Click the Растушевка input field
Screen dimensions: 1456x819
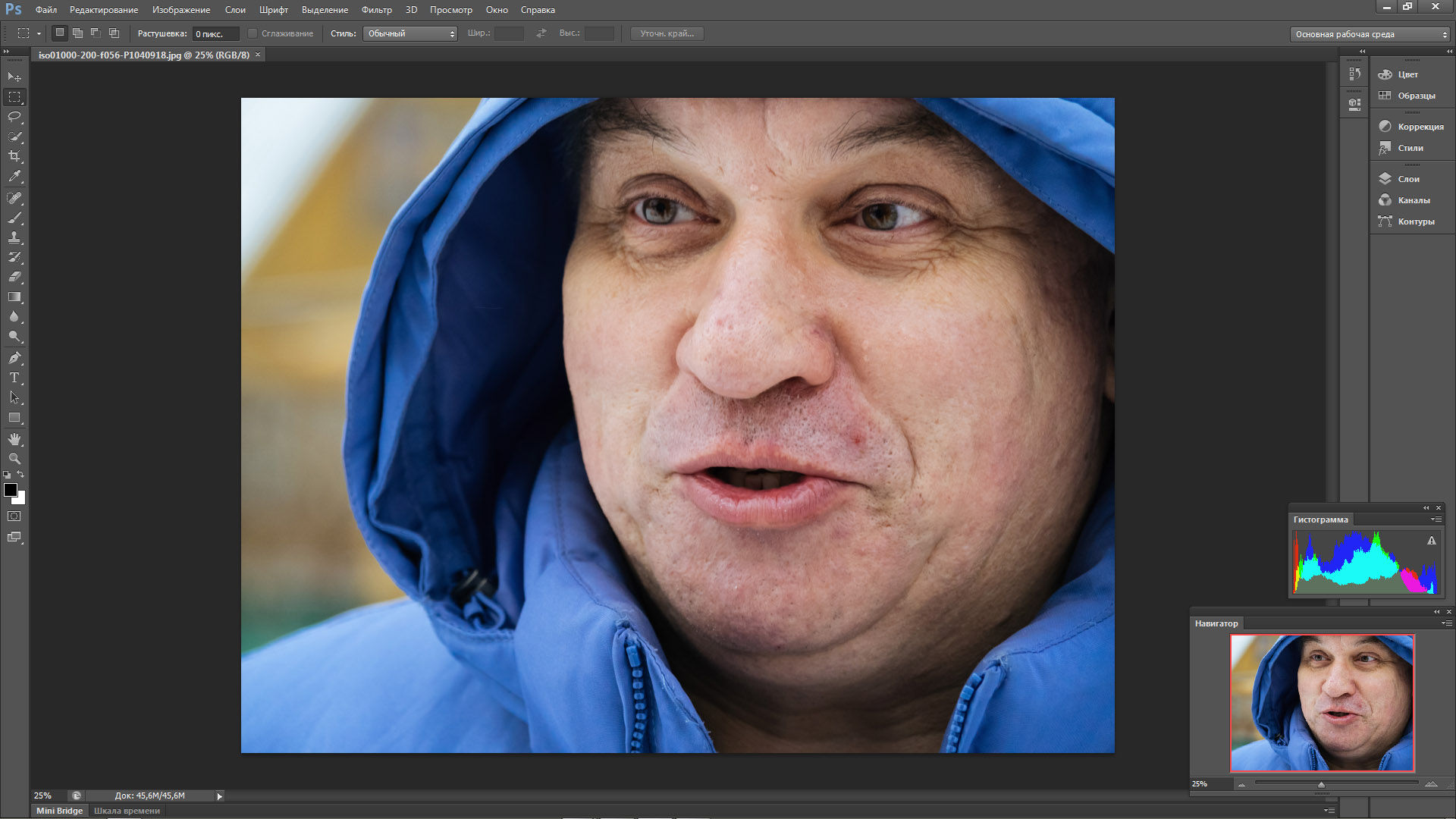point(215,34)
